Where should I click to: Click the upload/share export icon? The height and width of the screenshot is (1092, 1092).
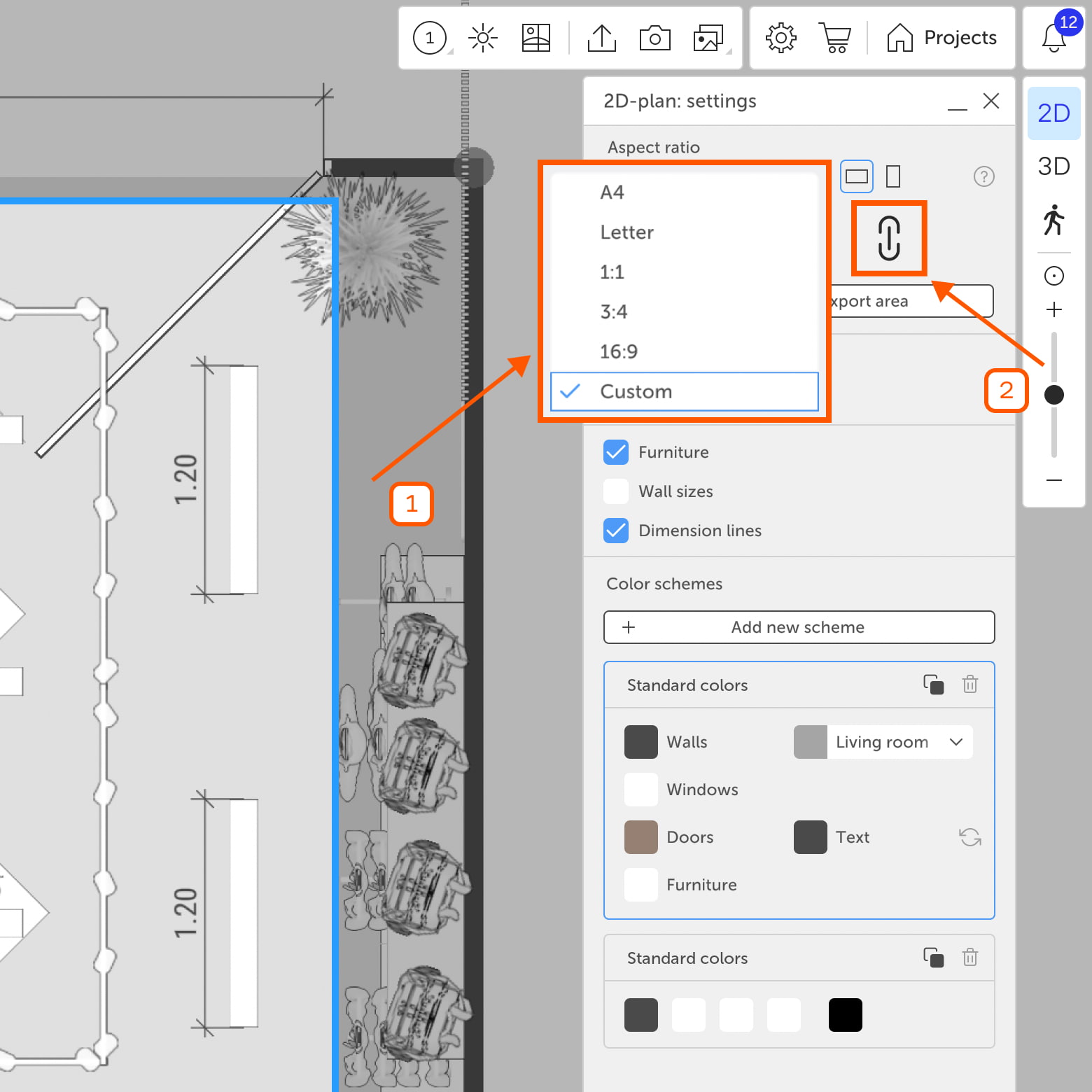[602, 38]
